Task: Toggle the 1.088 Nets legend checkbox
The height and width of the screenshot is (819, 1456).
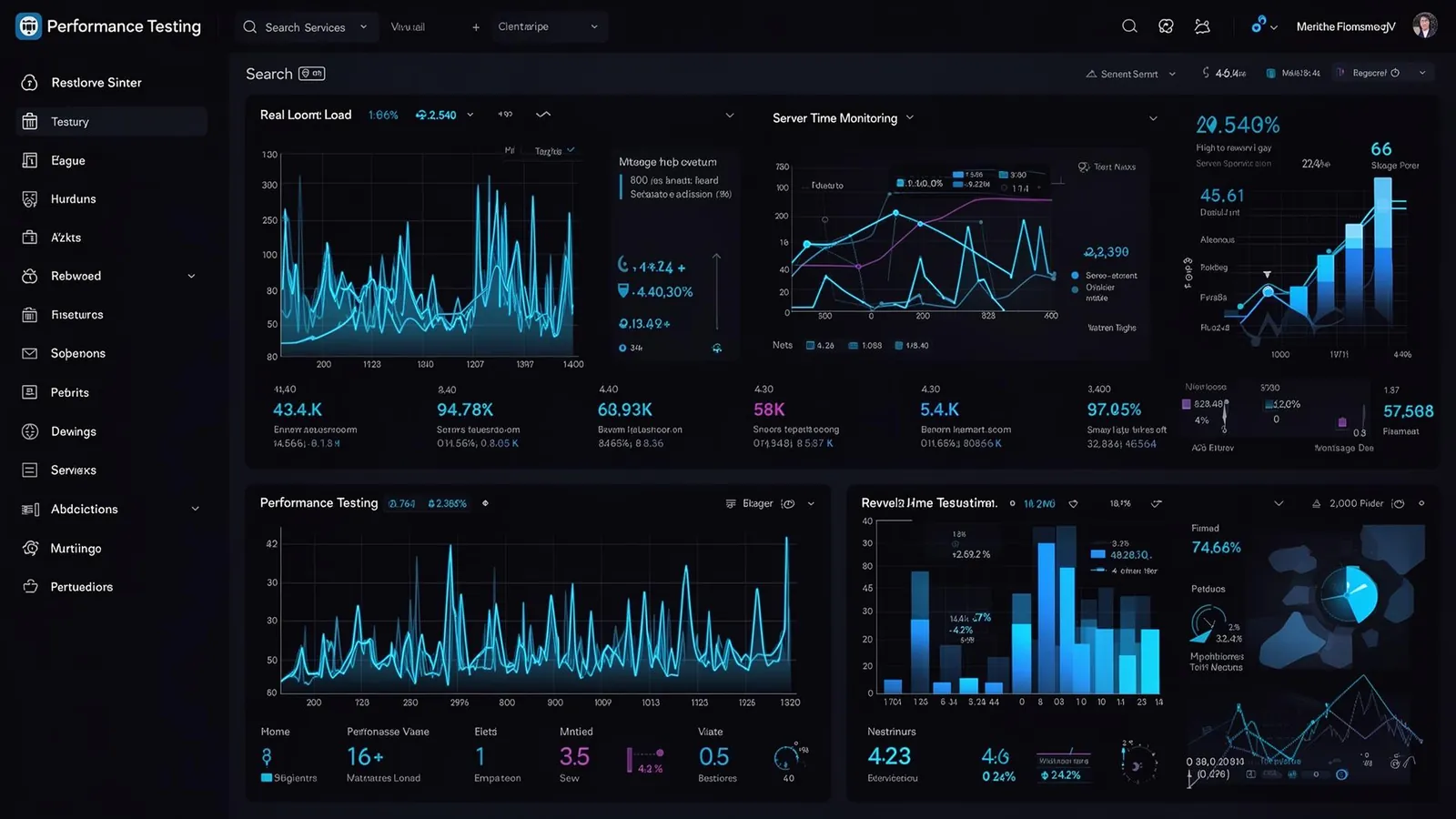Action: click(x=853, y=346)
